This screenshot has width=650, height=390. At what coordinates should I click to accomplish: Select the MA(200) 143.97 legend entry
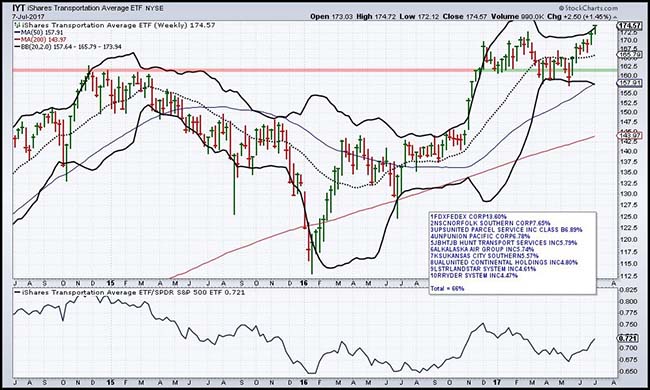[x=40, y=39]
